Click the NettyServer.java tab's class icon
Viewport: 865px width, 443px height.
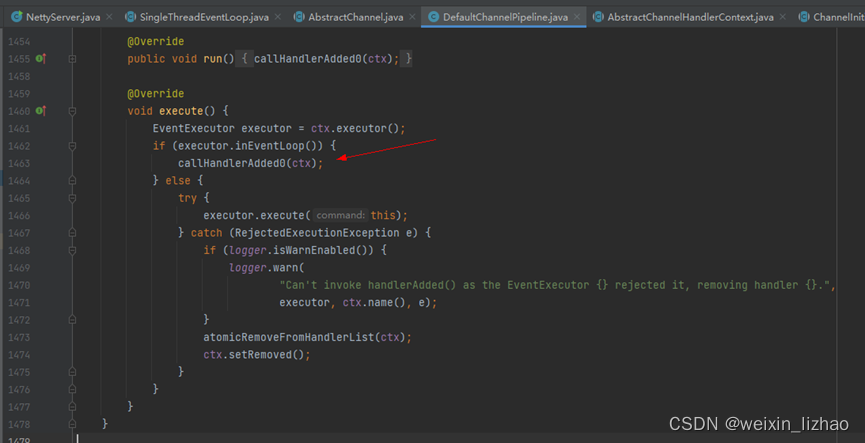[17, 17]
